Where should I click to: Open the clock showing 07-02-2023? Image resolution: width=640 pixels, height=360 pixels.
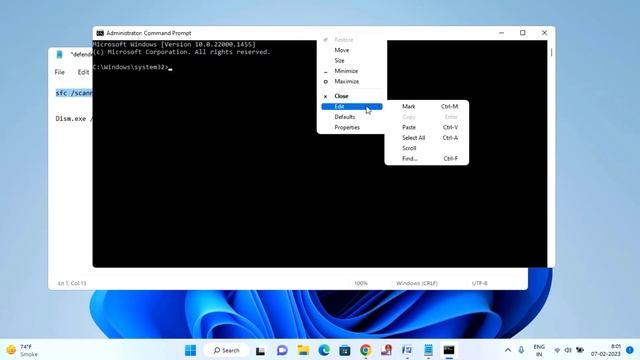(x=606, y=350)
